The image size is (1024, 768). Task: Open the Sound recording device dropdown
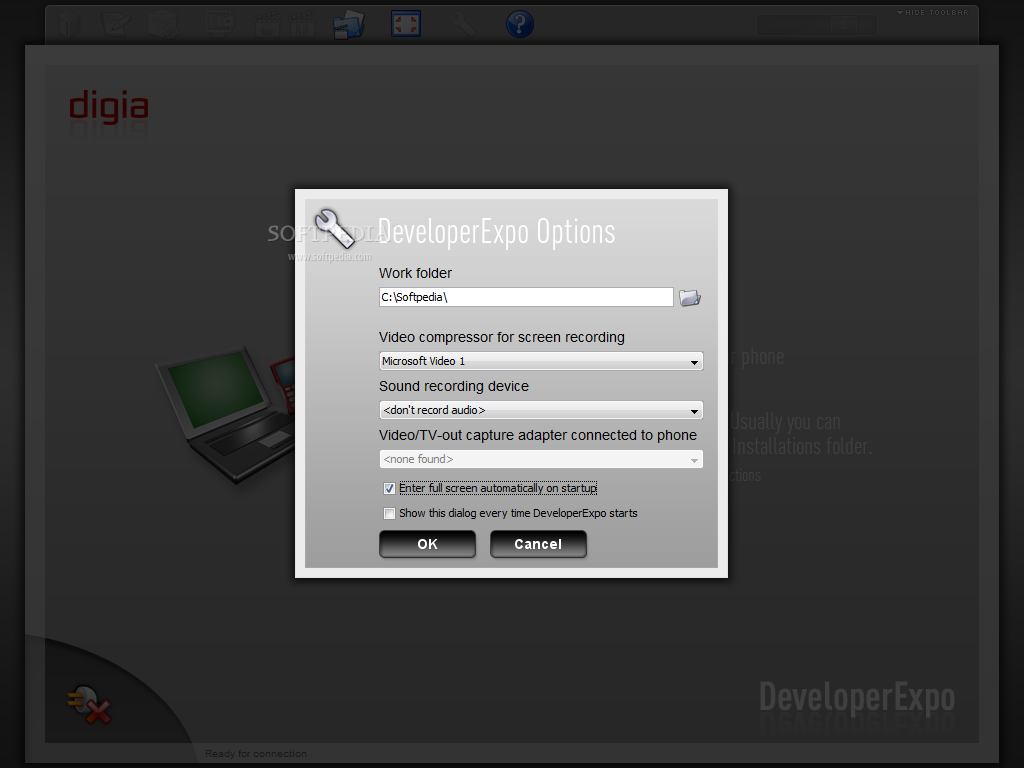click(x=541, y=410)
